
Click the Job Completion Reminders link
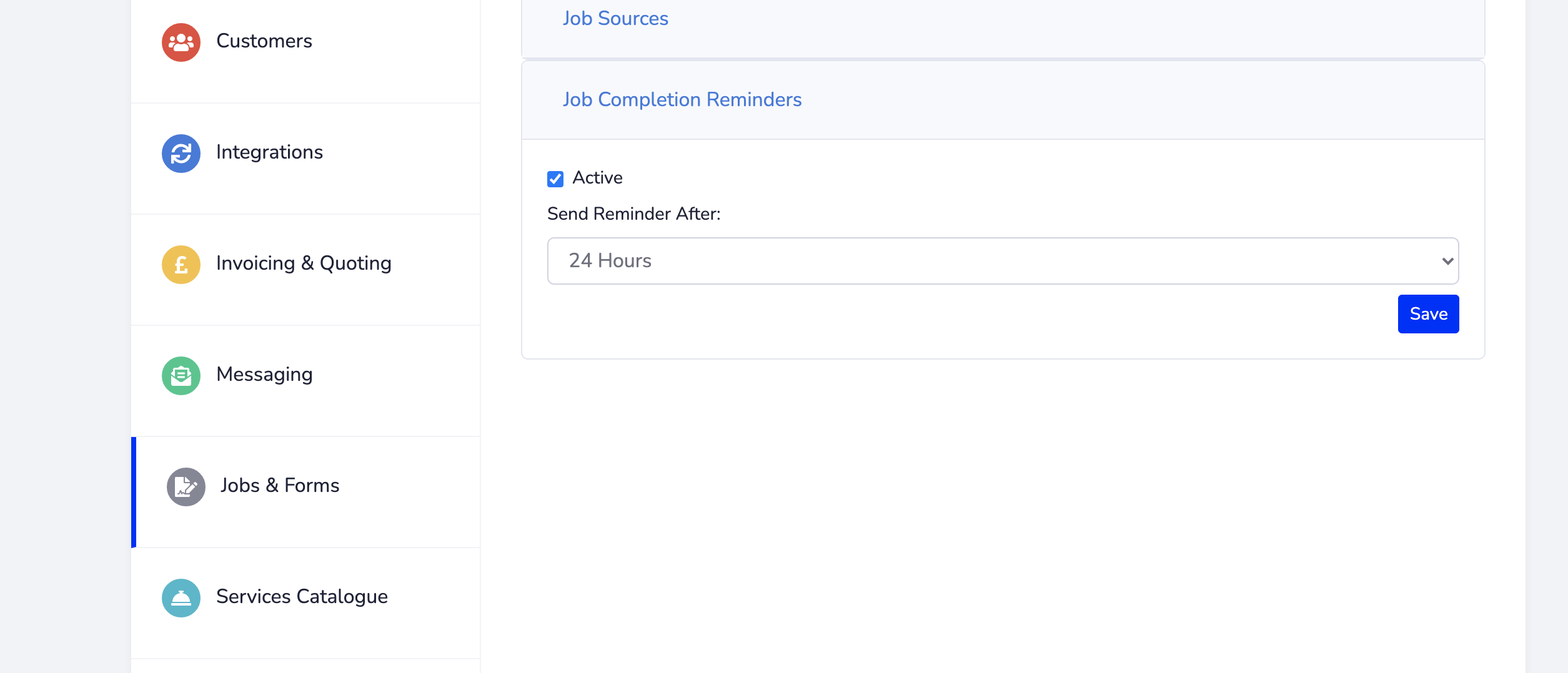[x=682, y=100]
